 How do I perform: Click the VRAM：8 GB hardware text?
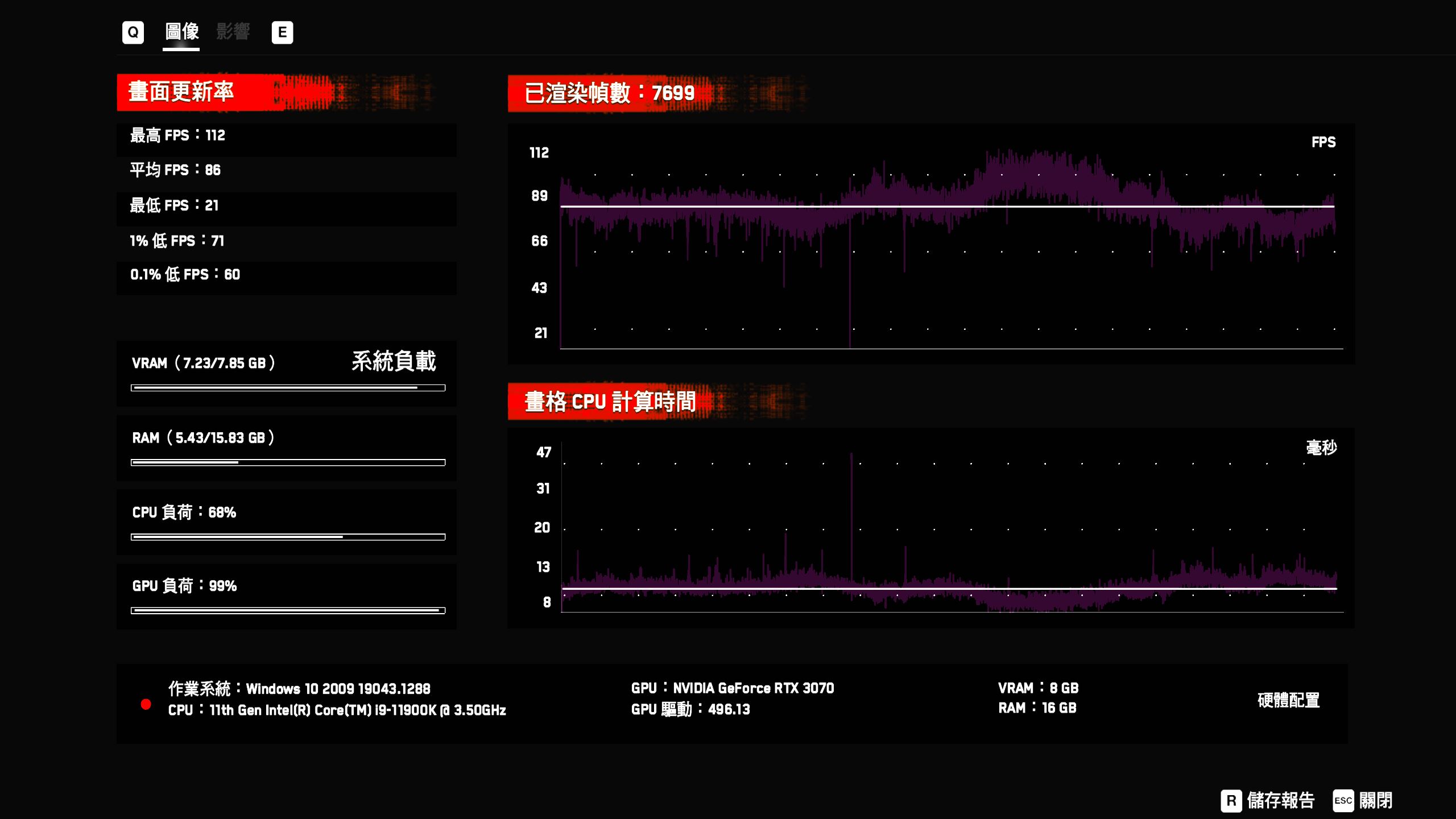point(1038,688)
